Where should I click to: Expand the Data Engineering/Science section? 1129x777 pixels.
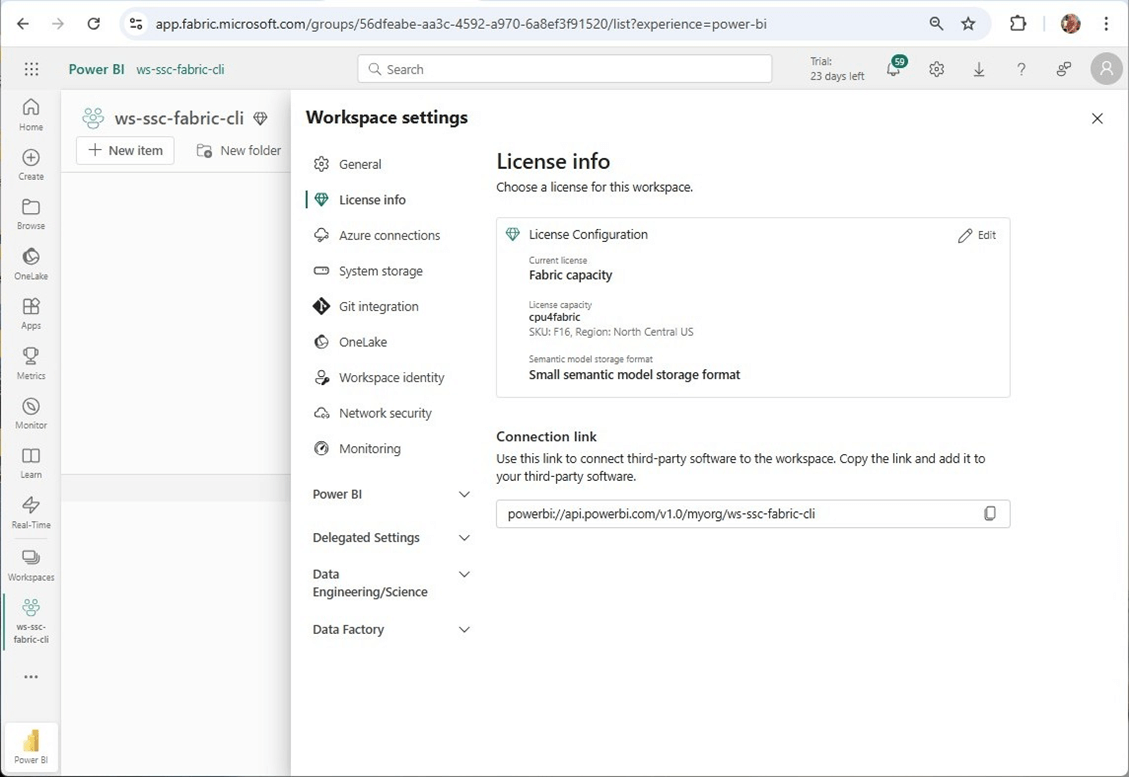464,575
